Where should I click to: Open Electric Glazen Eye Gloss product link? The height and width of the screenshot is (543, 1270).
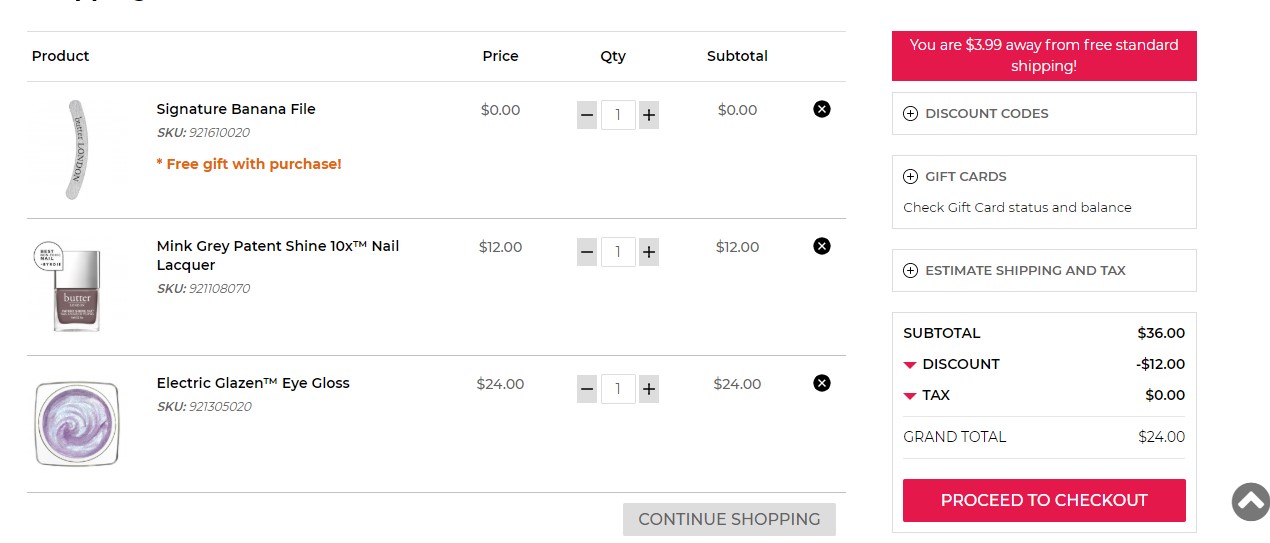pos(253,383)
